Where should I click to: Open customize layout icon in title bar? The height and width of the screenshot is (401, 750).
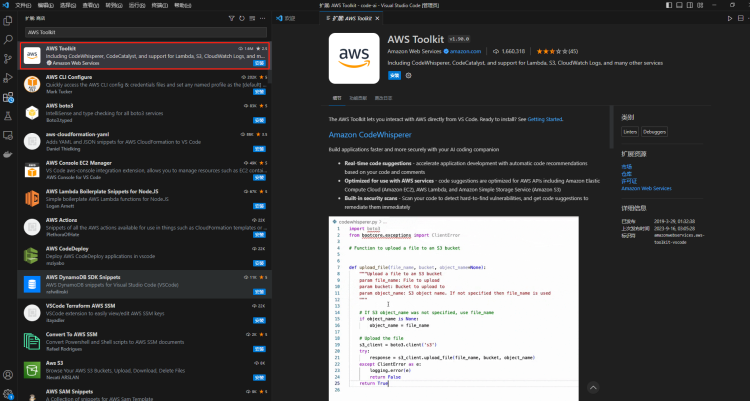coord(700,5)
